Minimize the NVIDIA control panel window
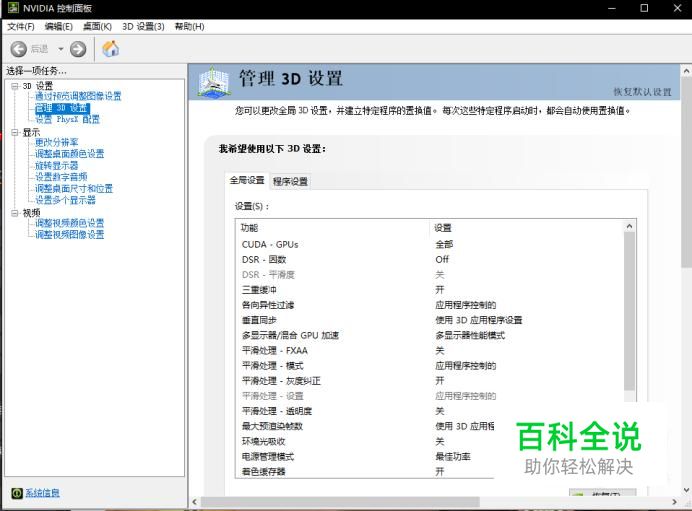 [x=612, y=8]
